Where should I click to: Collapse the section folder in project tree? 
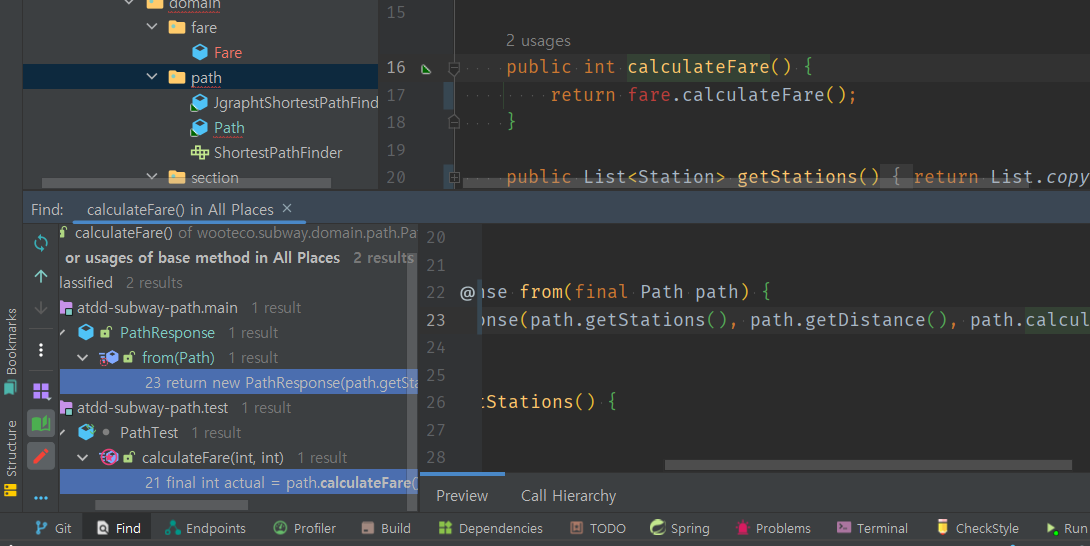152,177
